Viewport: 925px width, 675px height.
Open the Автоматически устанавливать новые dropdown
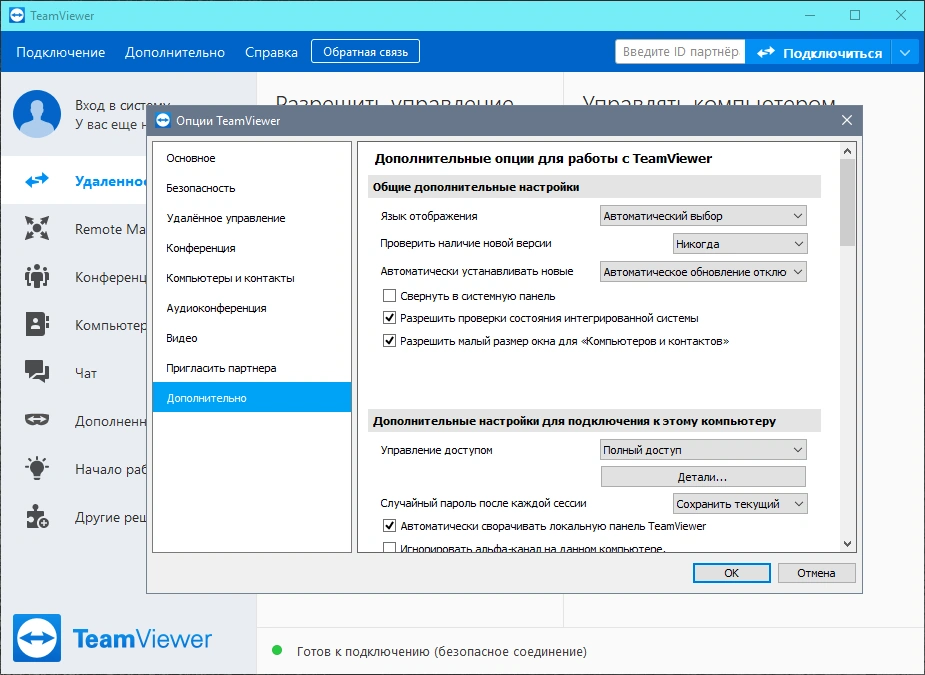[703, 272]
